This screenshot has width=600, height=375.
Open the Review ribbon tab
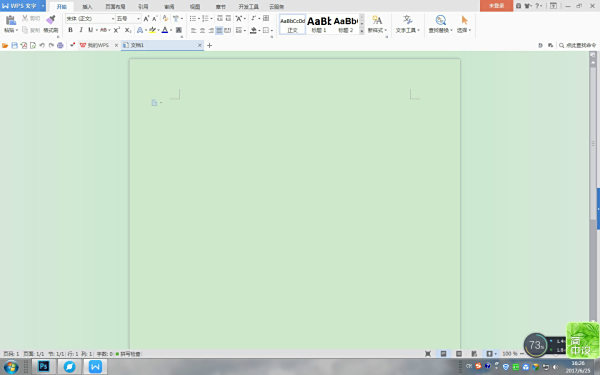[x=169, y=7]
